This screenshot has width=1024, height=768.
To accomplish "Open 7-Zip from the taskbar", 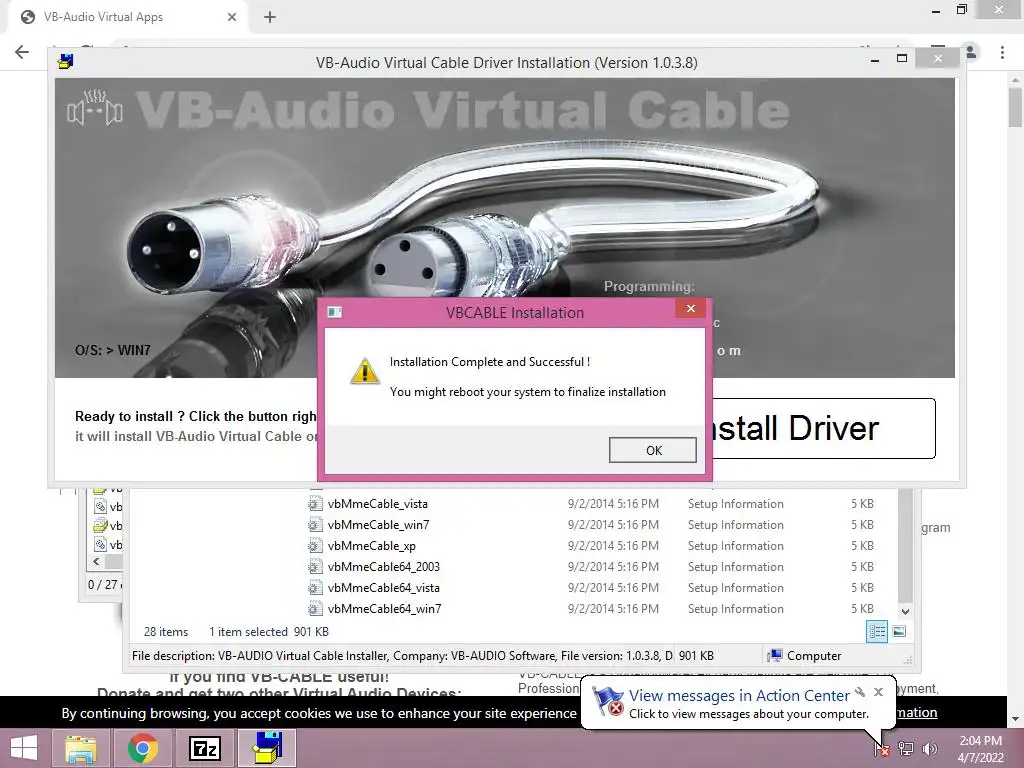I will (204, 748).
